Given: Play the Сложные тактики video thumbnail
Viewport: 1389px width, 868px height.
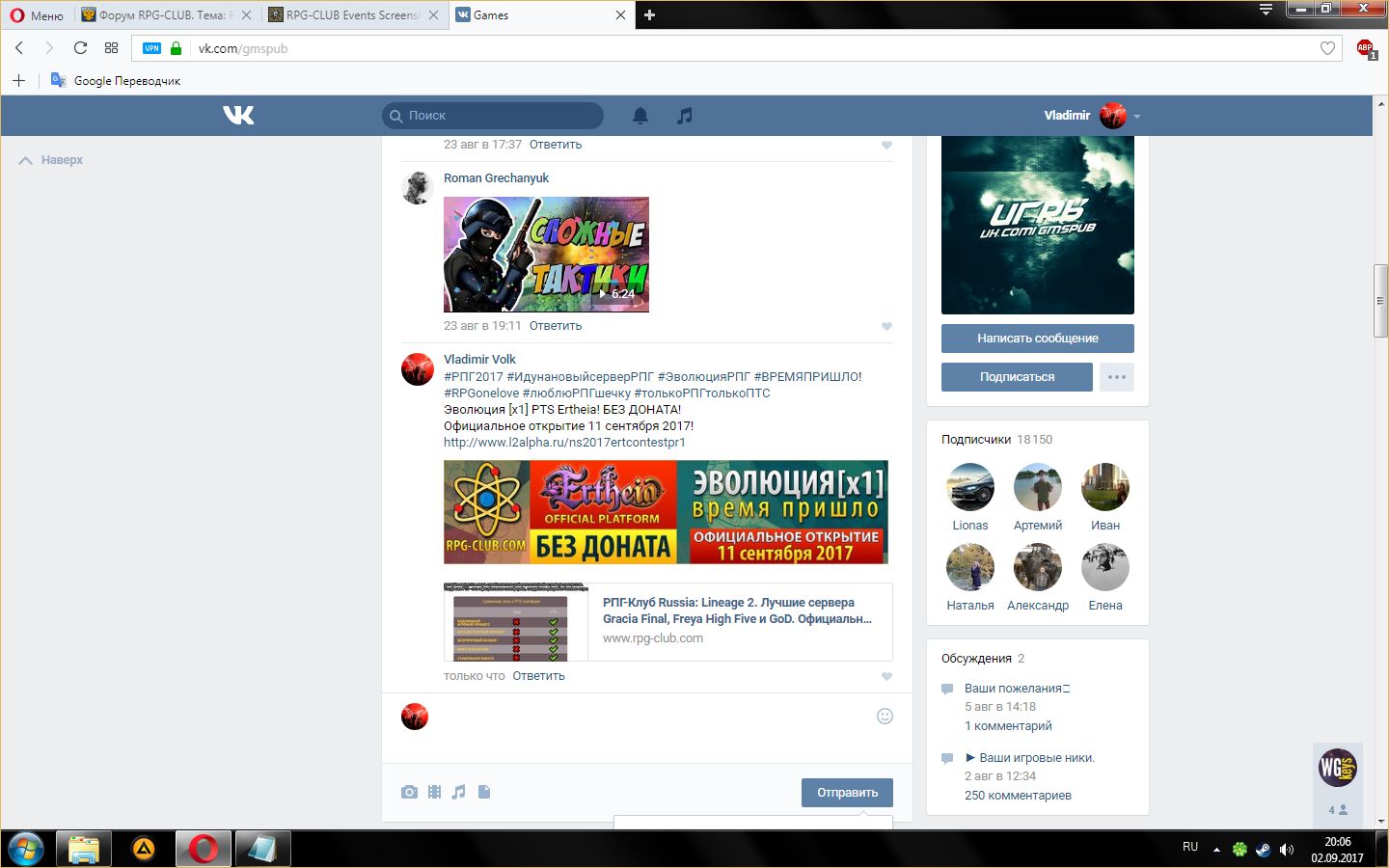Looking at the screenshot, I should [546, 255].
